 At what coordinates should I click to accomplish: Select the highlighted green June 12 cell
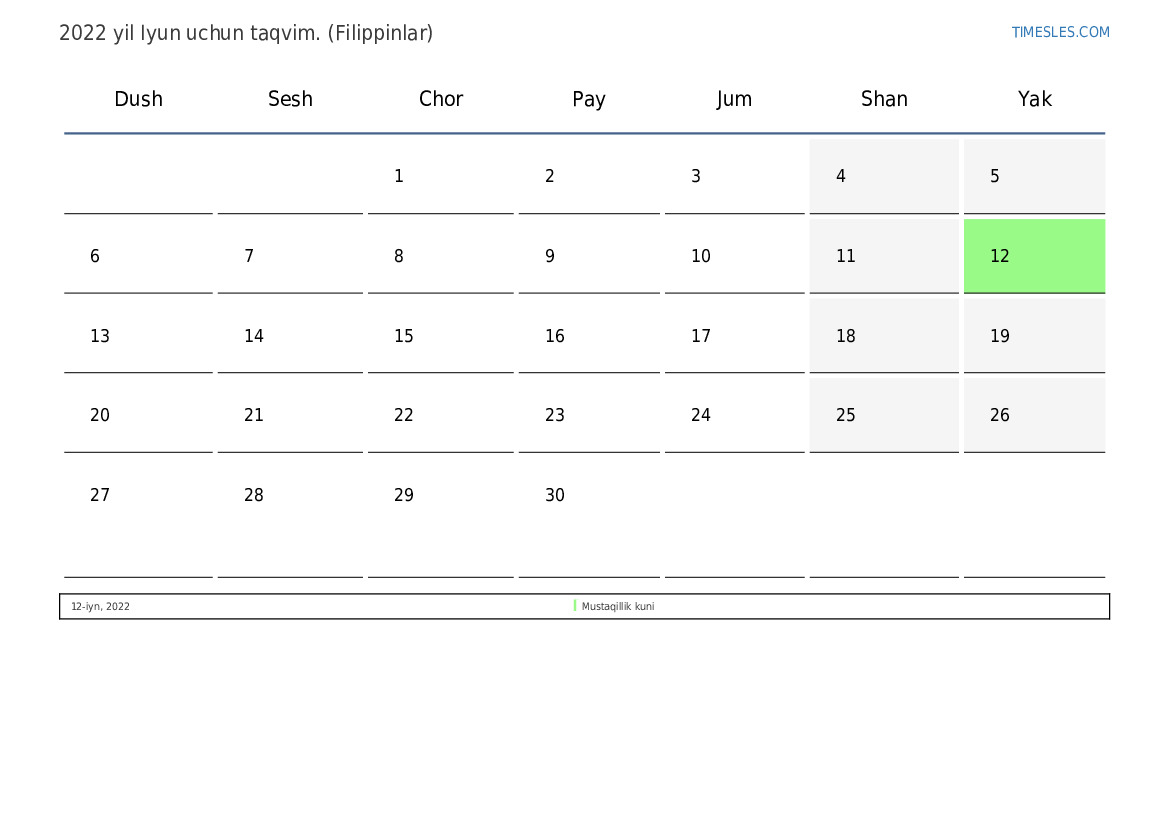tap(1034, 256)
